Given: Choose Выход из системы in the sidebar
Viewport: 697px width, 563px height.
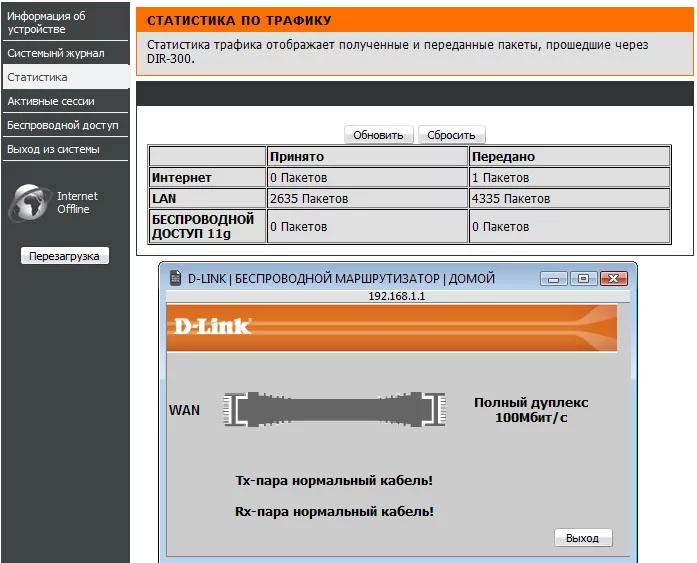Looking at the screenshot, I should (65, 149).
